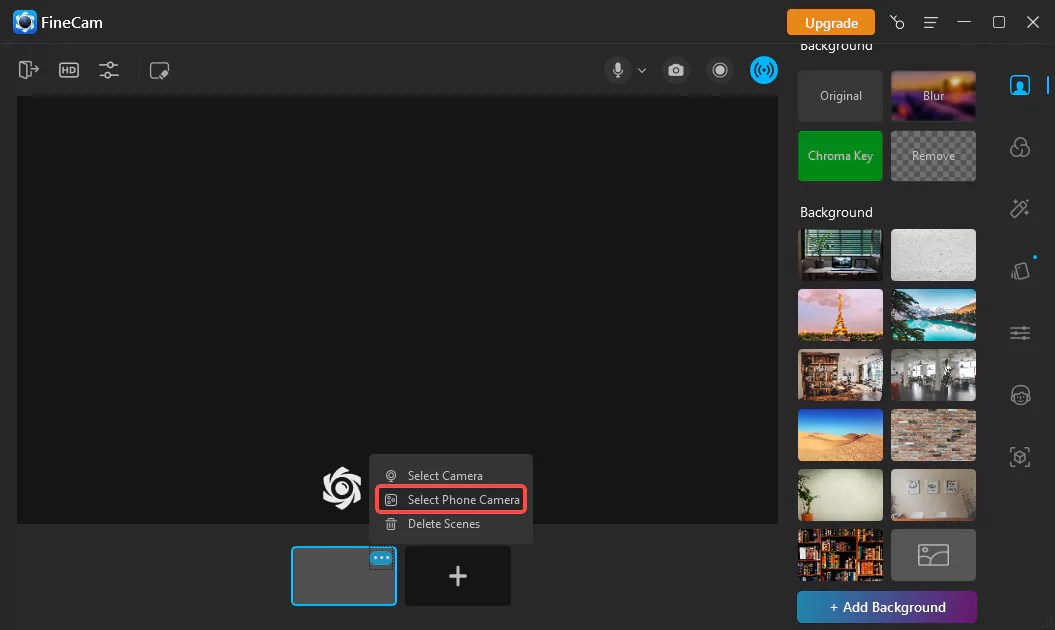1055x630 pixels.
Task: Click the whiteboard notes icon in the toolbar
Action: (159, 70)
